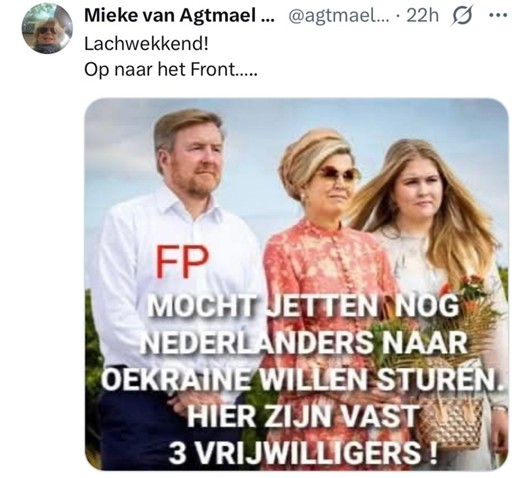Click the "OEKRAINE WILLEN STUREN." caption line

pos(303,380)
